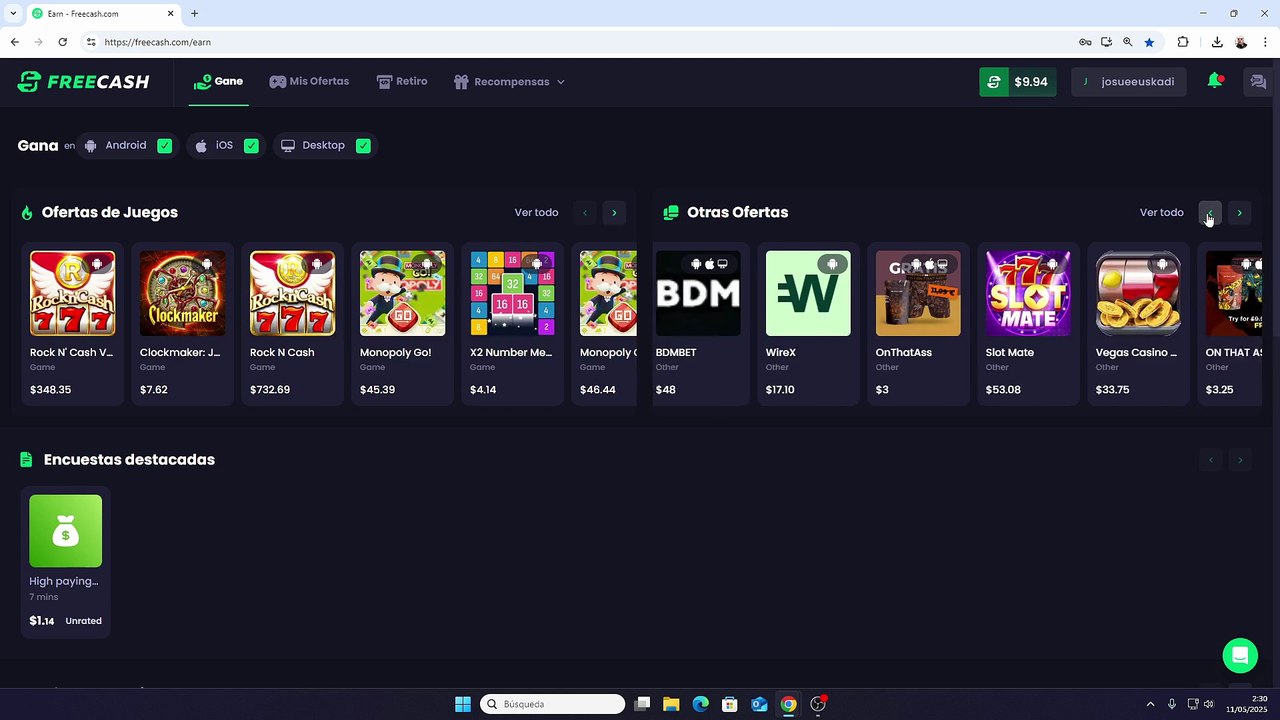Go to Mis Ofertas tab
The image size is (1280, 720).
pyautogui.click(x=309, y=81)
